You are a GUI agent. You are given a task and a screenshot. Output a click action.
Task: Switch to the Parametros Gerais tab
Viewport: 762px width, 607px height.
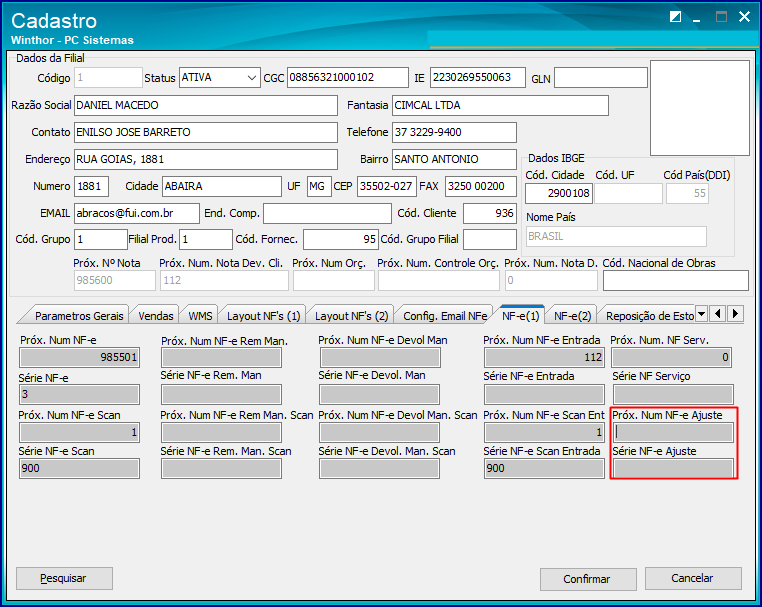[79, 316]
